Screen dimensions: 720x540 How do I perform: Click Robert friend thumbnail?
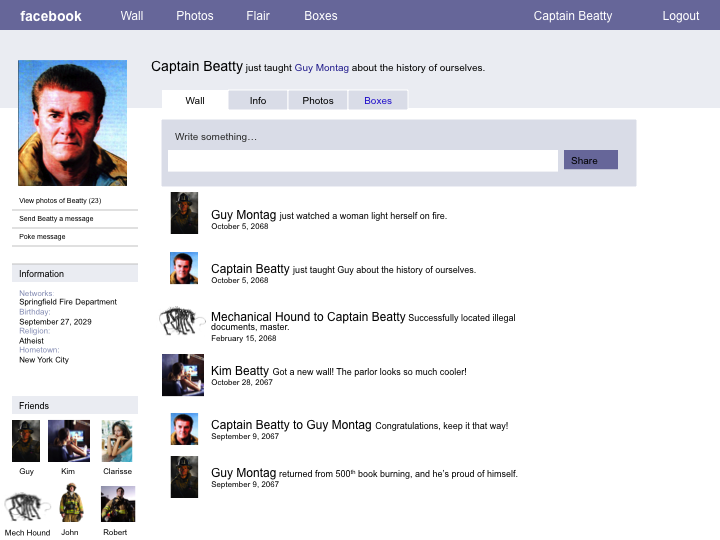pyautogui.click(x=118, y=504)
